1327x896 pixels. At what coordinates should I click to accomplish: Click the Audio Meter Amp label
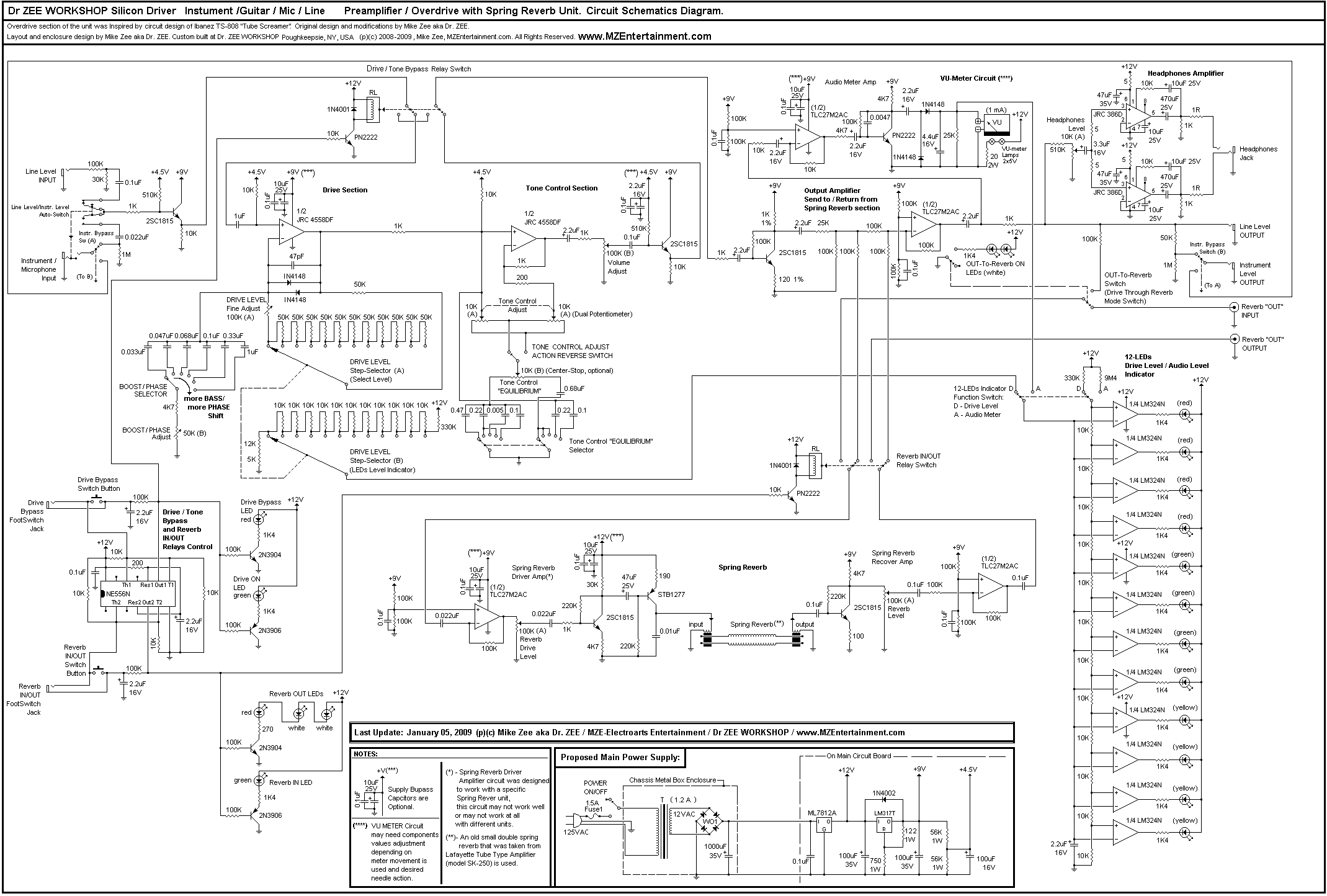point(851,82)
